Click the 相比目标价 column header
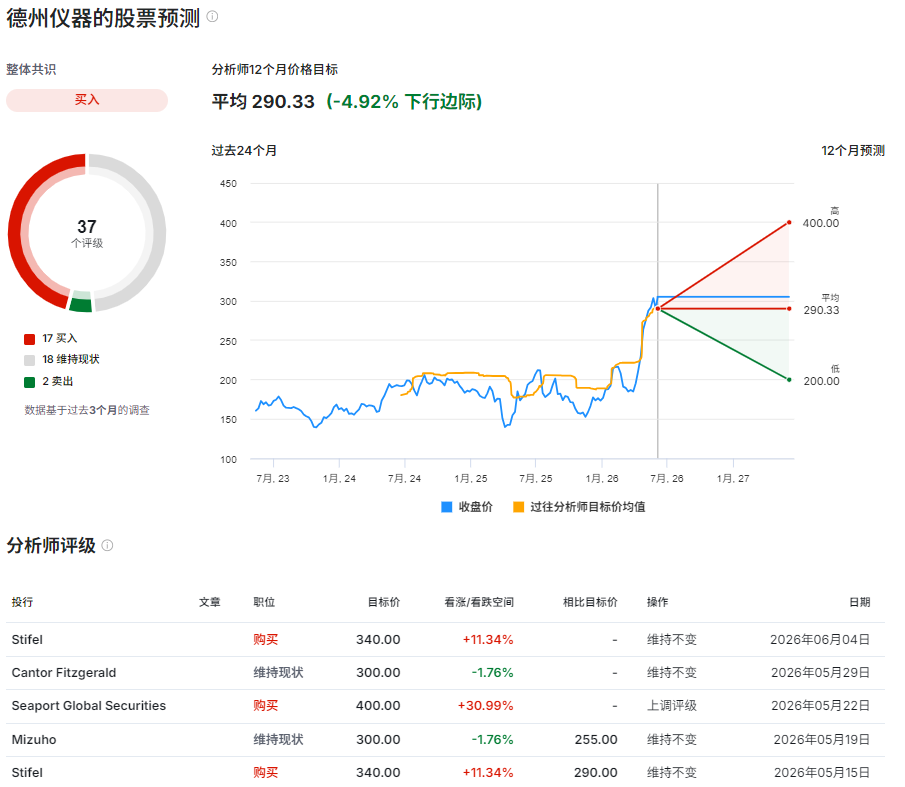This screenshot has width=905, height=787. tap(590, 602)
